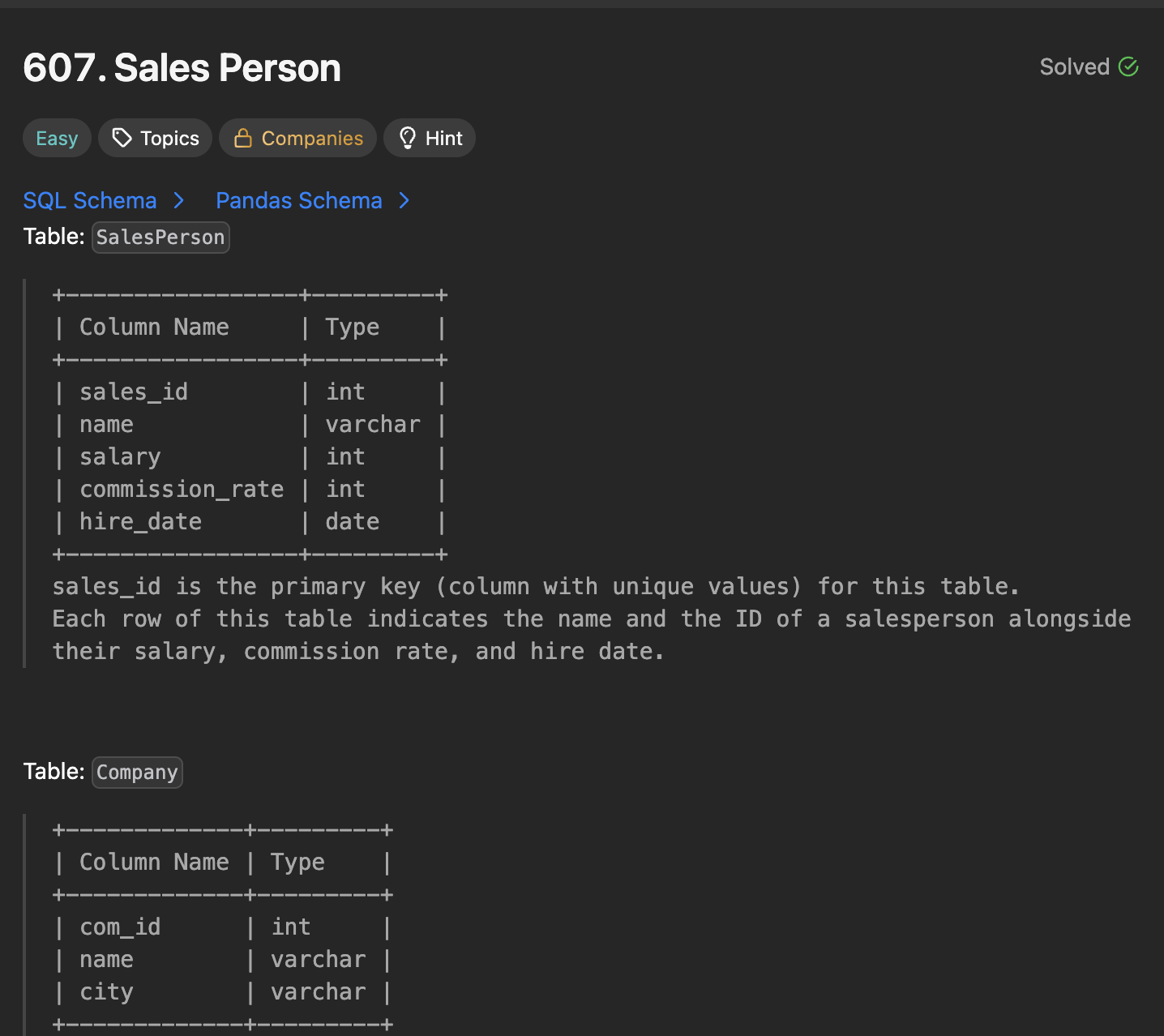Select the Company table name chip
The height and width of the screenshot is (1036, 1164).
point(136,772)
